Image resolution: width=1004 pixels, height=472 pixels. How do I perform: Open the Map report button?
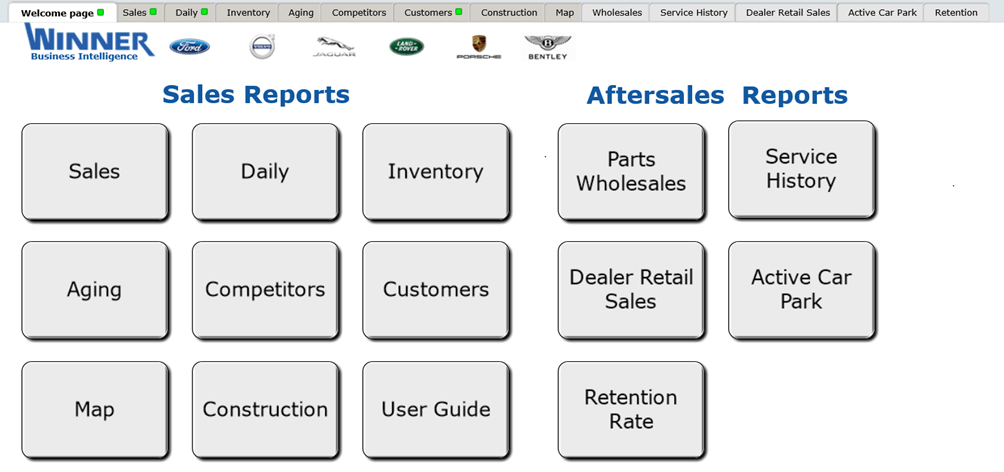[x=94, y=410]
